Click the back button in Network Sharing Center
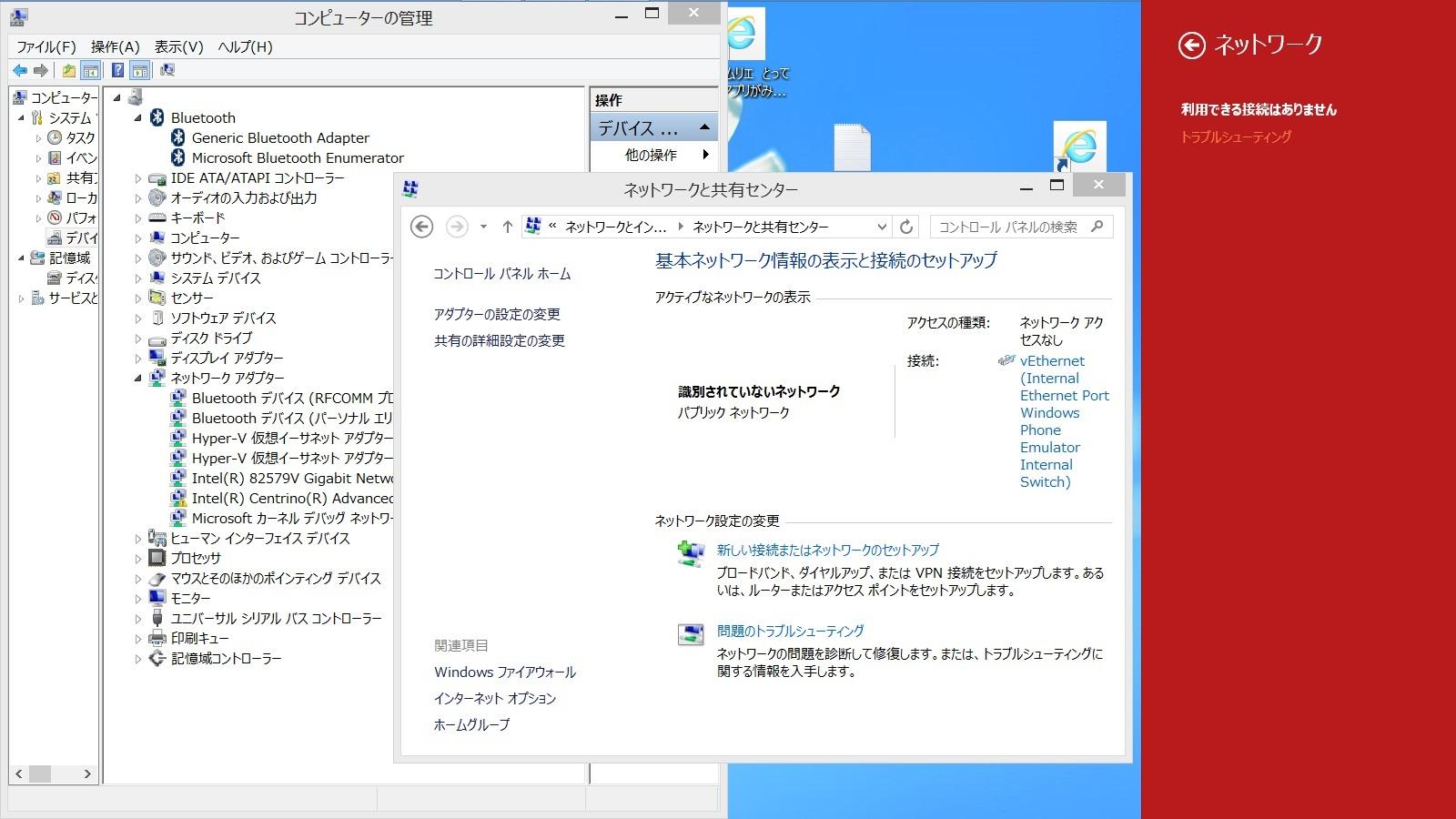This screenshot has height=819, width=1456. pyautogui.click(x=421, y=227)
